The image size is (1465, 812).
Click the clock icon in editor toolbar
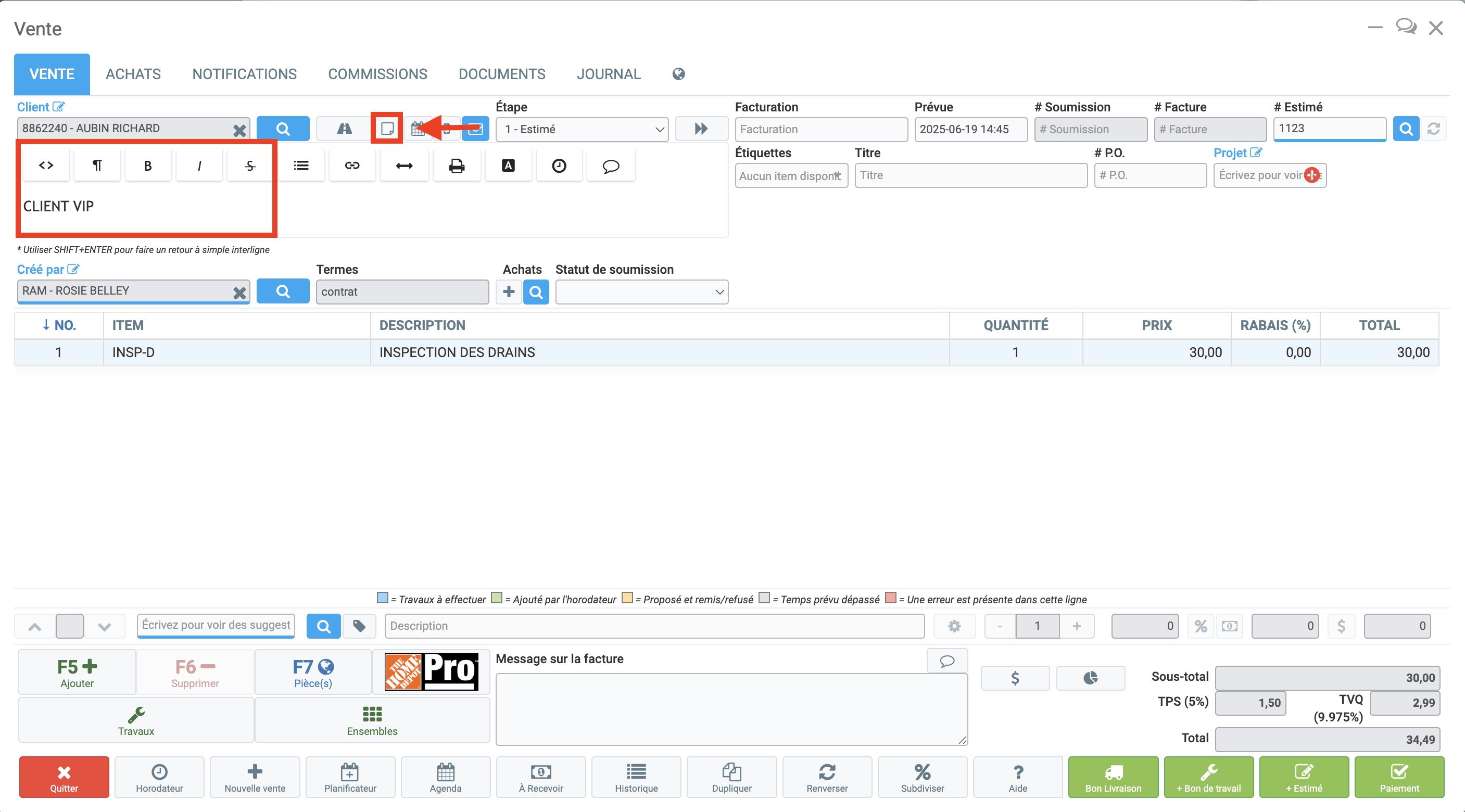(x=559, y=166)
